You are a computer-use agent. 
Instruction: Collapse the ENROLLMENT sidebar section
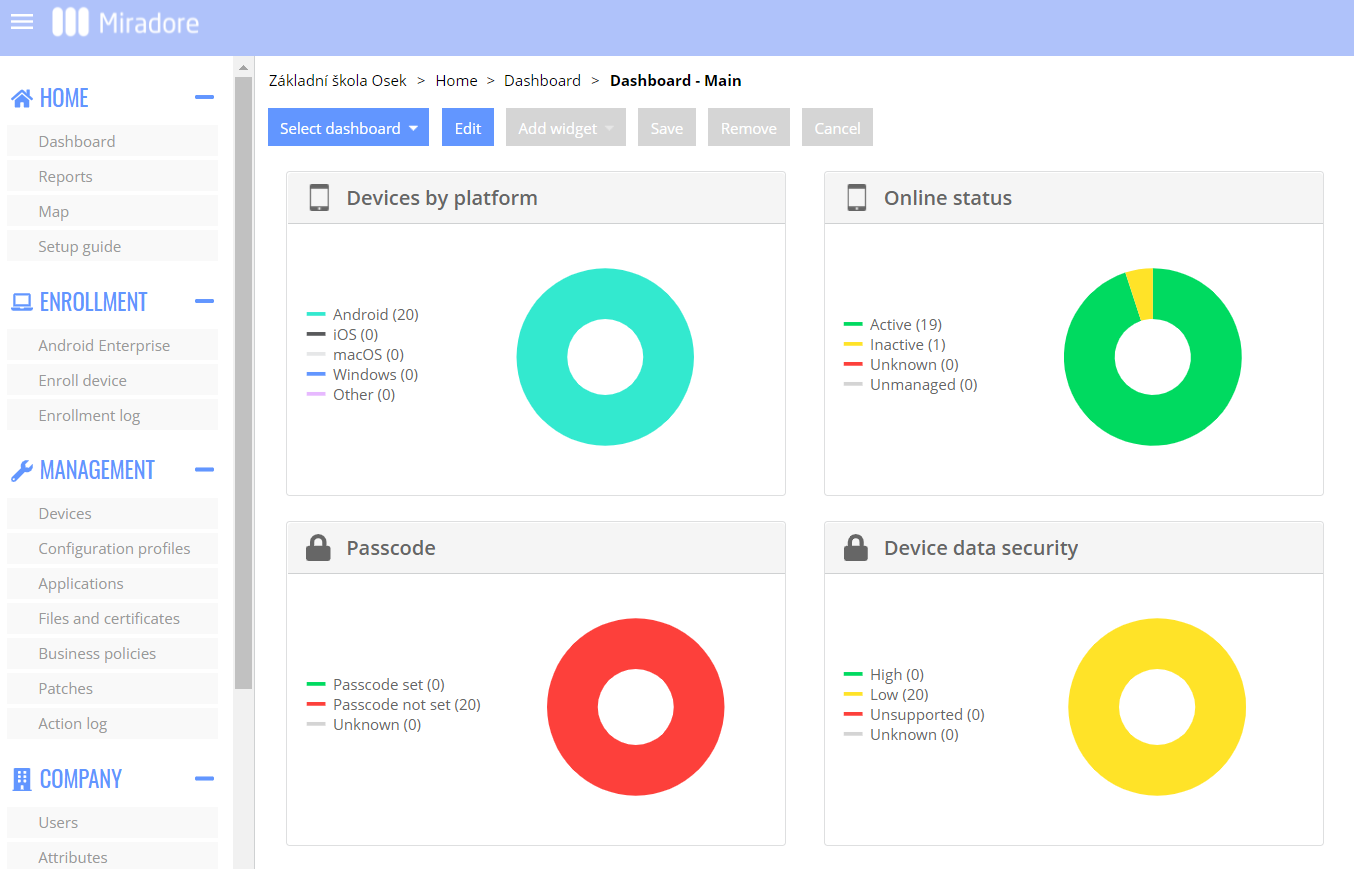(x=204, y=302)
